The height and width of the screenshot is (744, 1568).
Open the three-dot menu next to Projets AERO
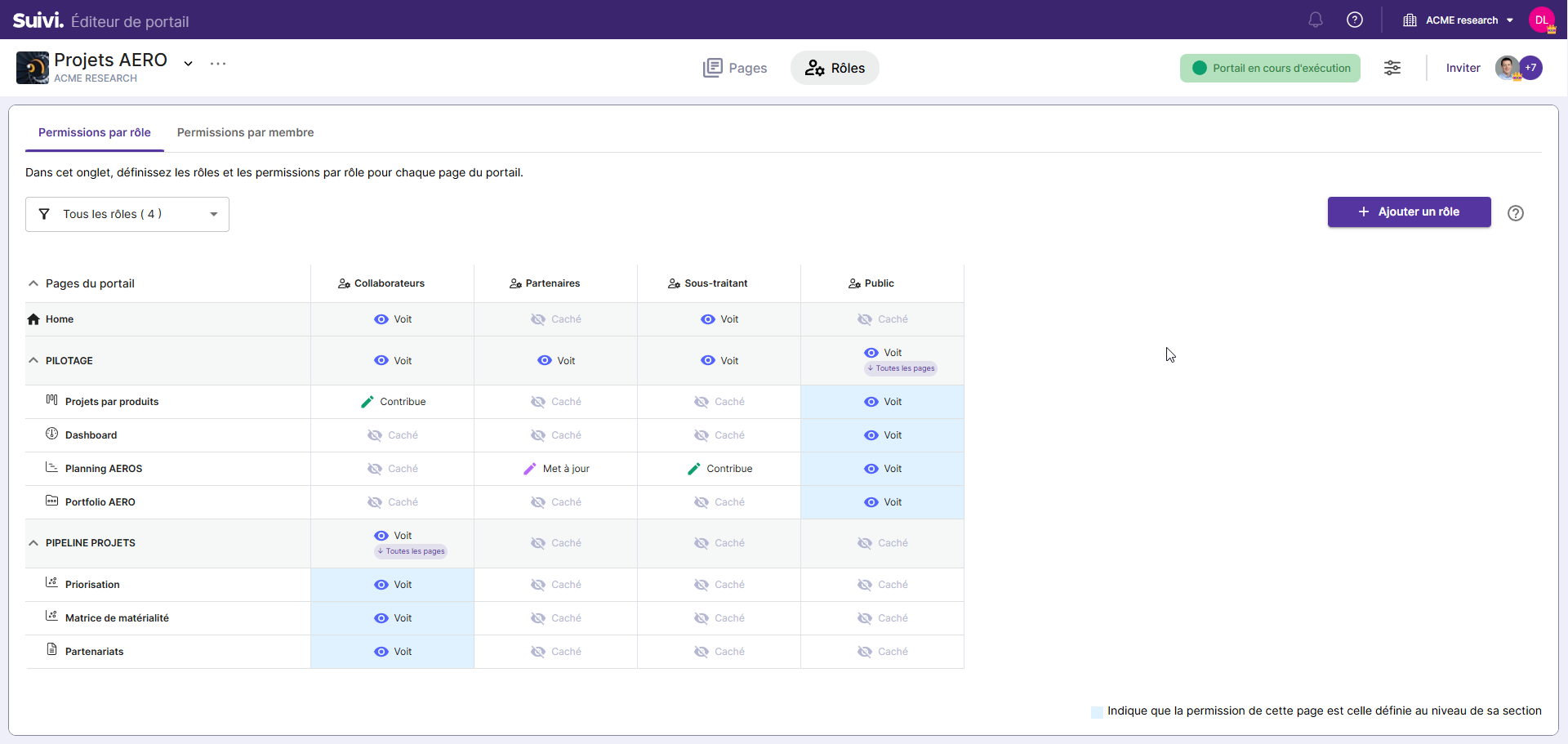pos(217,64)
